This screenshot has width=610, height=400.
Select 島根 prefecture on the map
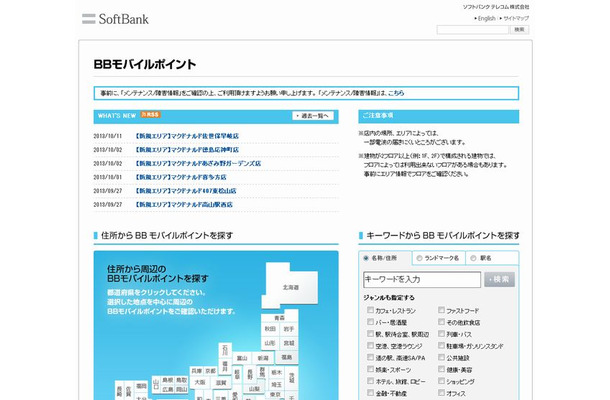pos(168,380)
